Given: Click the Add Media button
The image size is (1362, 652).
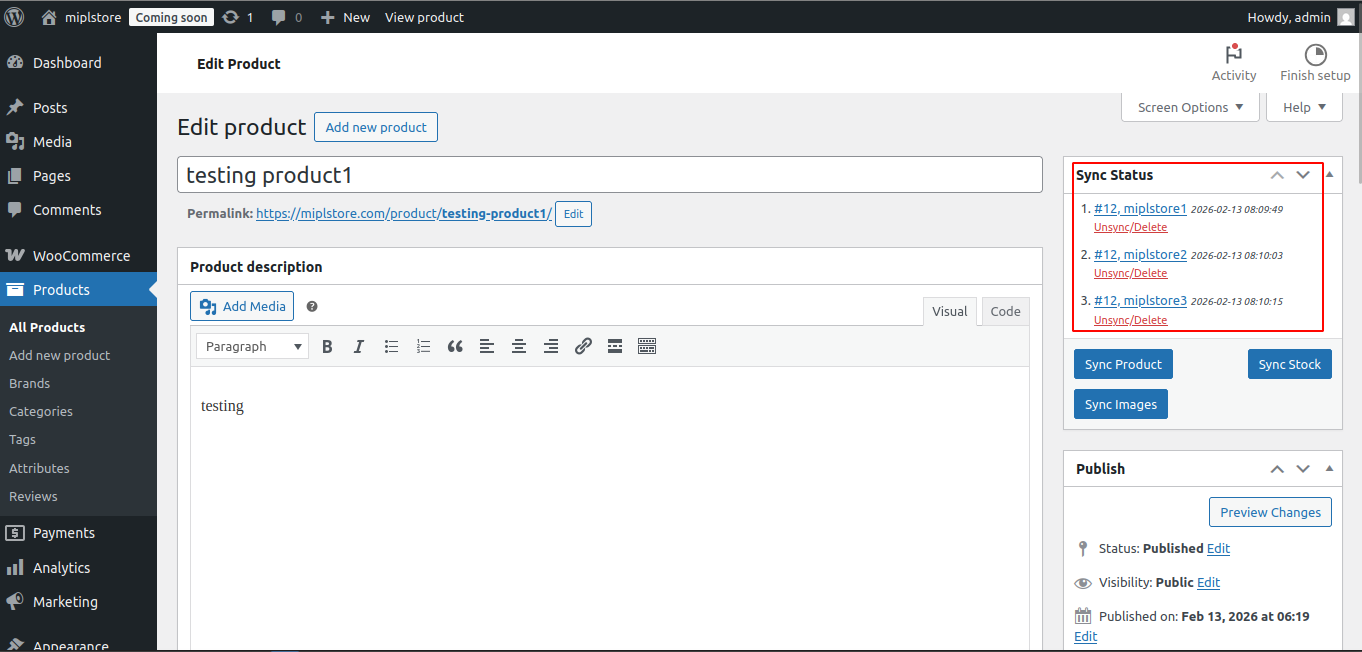Looking at the screenshot, I should [242, 306].
